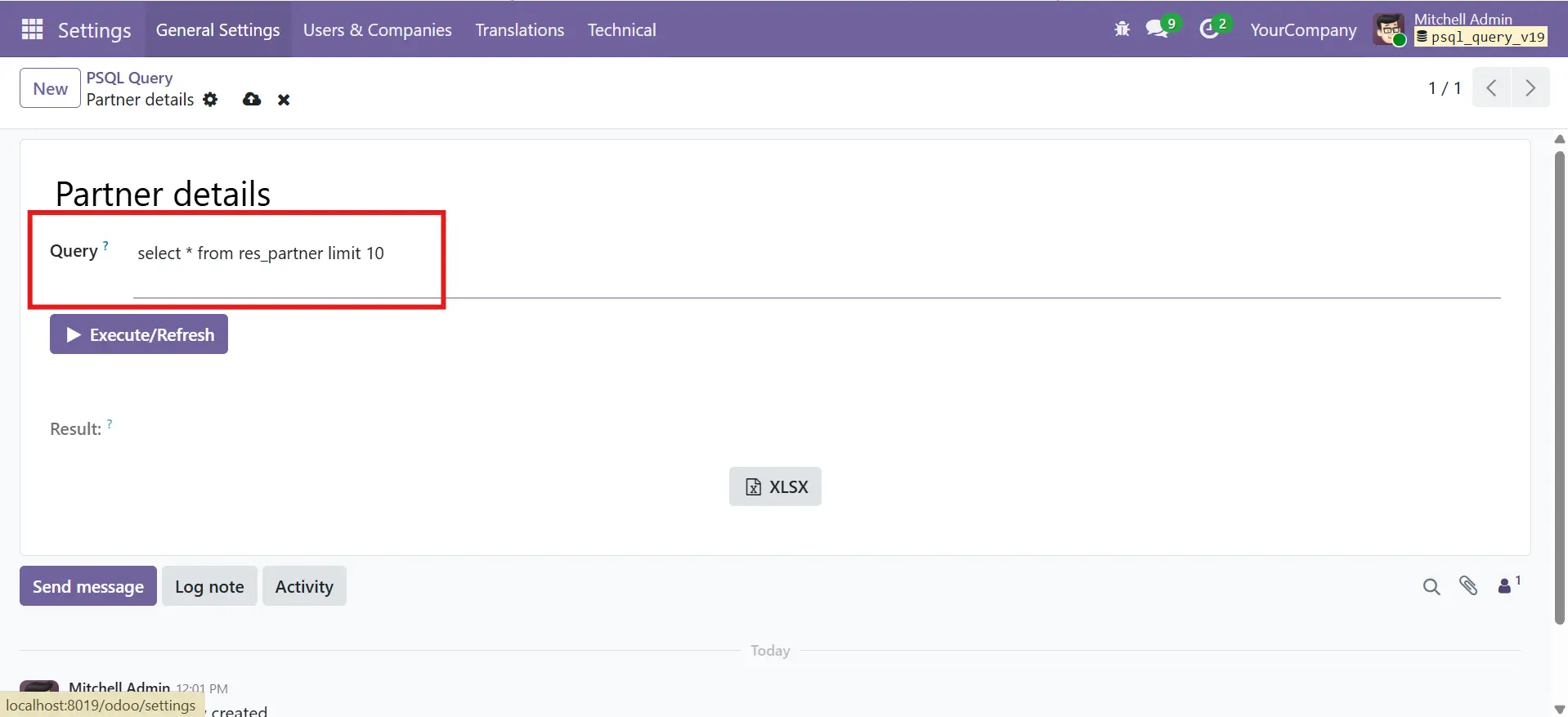Discard changes with X icon
Screen dimensions: 1568x717
[x=284, y=100]
